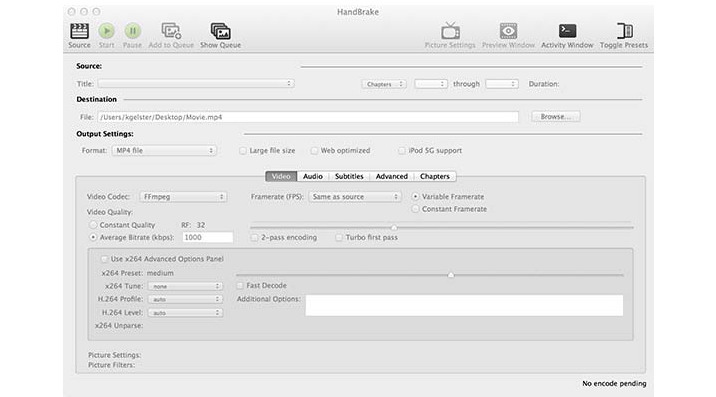Click the Toggle Presets drawer icon
The width and height of the screenshot is (716, 397).
coord(624,31)
